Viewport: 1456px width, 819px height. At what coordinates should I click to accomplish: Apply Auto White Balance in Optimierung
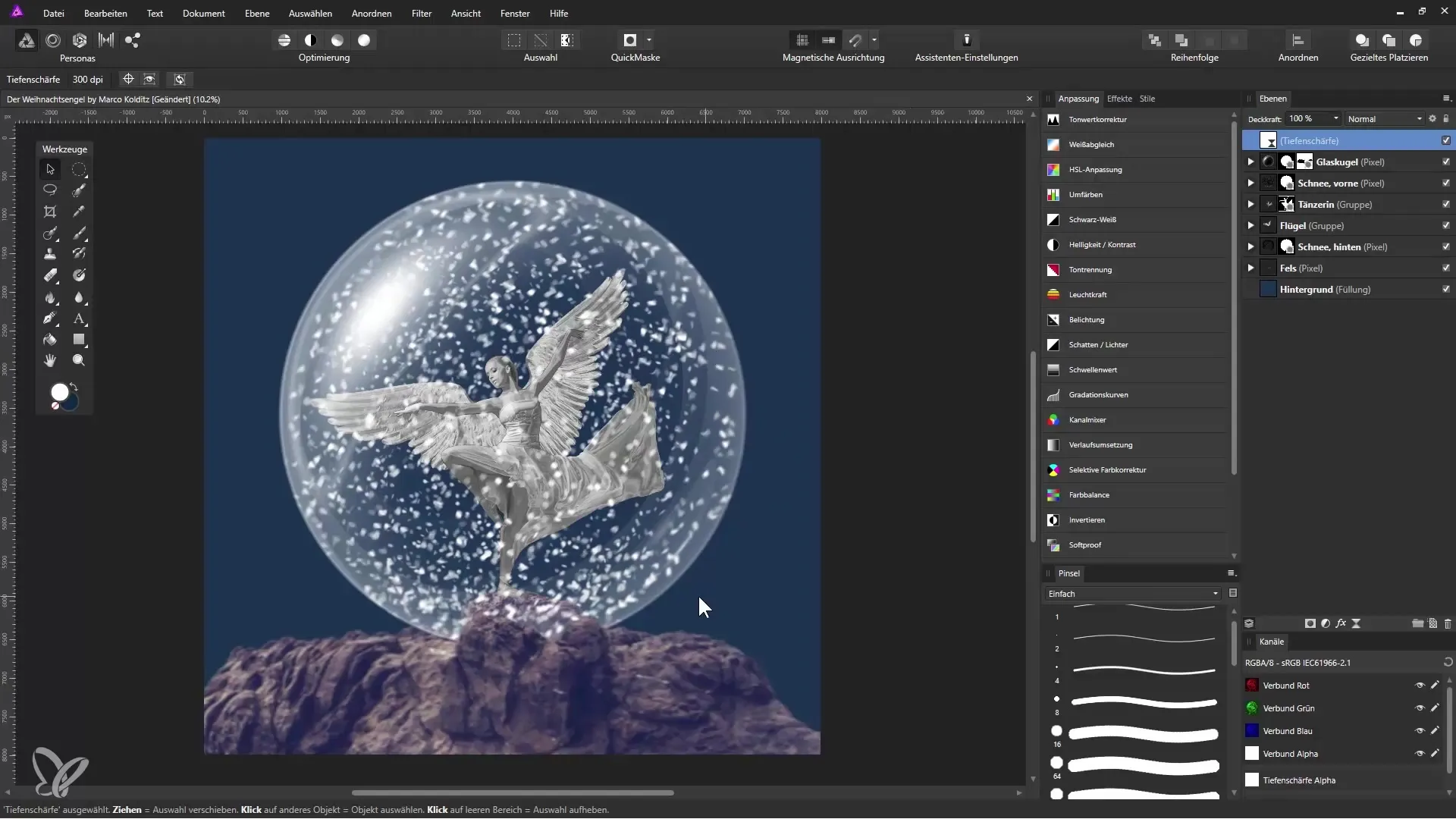click(x=364, y=40)
